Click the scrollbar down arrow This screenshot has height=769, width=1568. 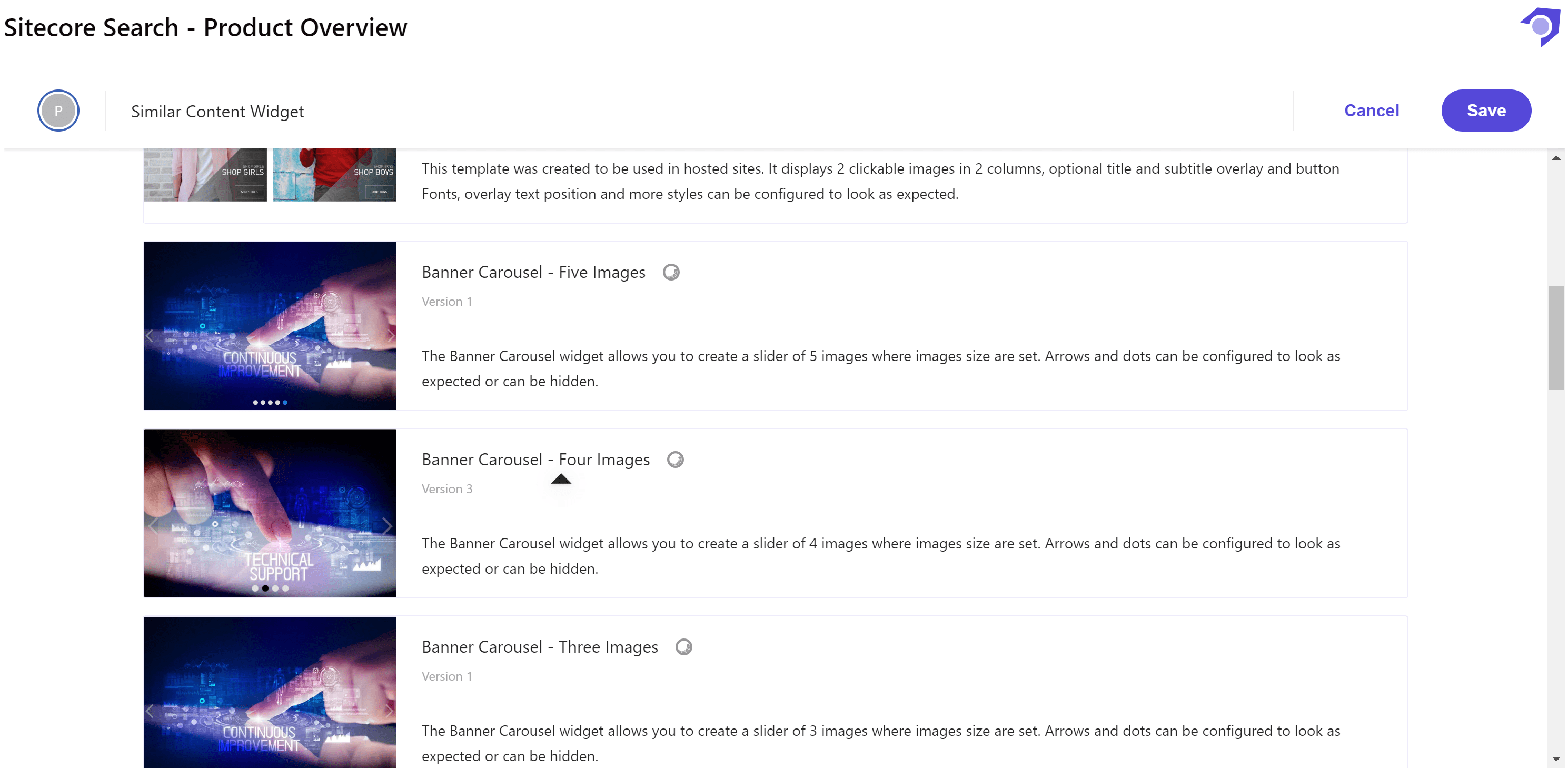1556,758
